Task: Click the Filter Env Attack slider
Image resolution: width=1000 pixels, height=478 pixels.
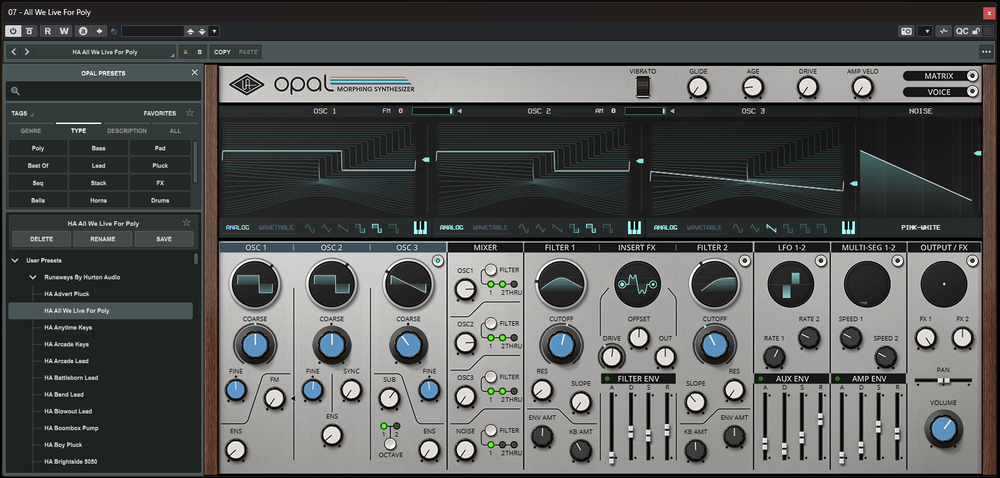Action: (x=612, y=428)
